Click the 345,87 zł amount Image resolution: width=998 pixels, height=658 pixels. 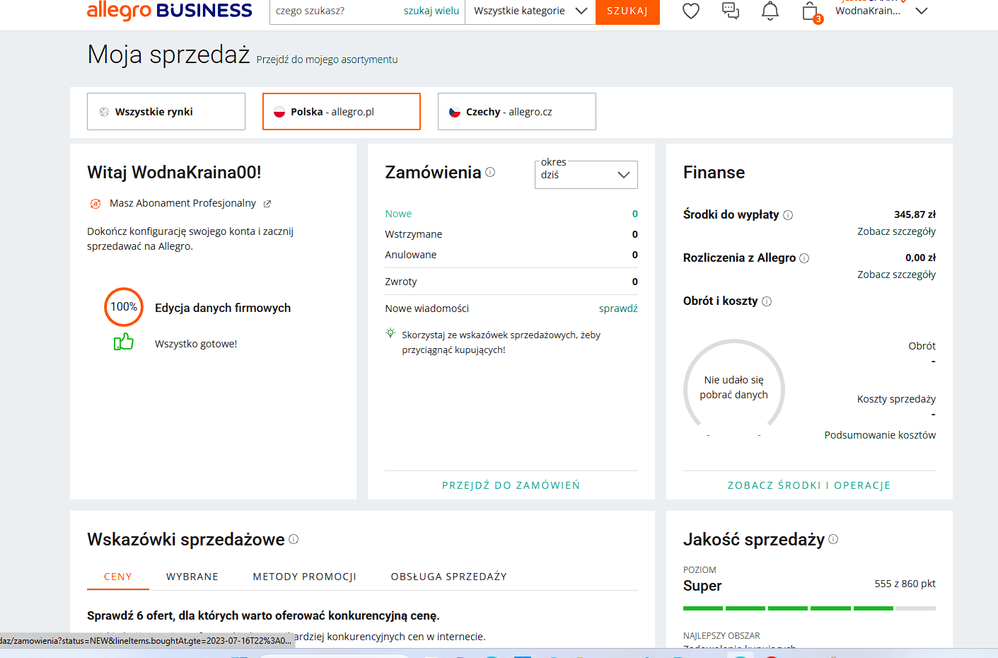(915, 214)
